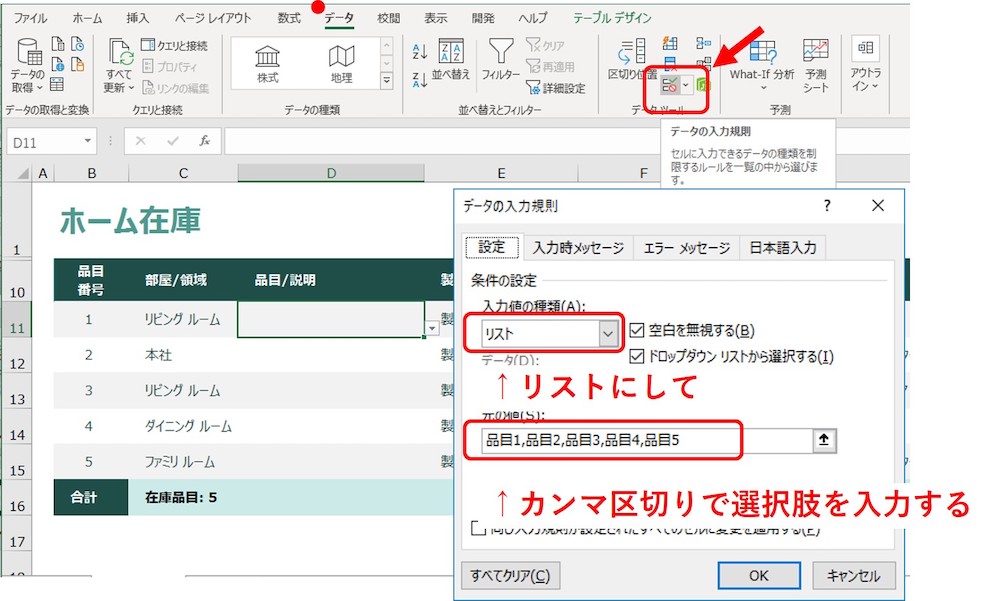The image size is (1000, 601).
Task: Click the OK button
Action: coord(759,575)
